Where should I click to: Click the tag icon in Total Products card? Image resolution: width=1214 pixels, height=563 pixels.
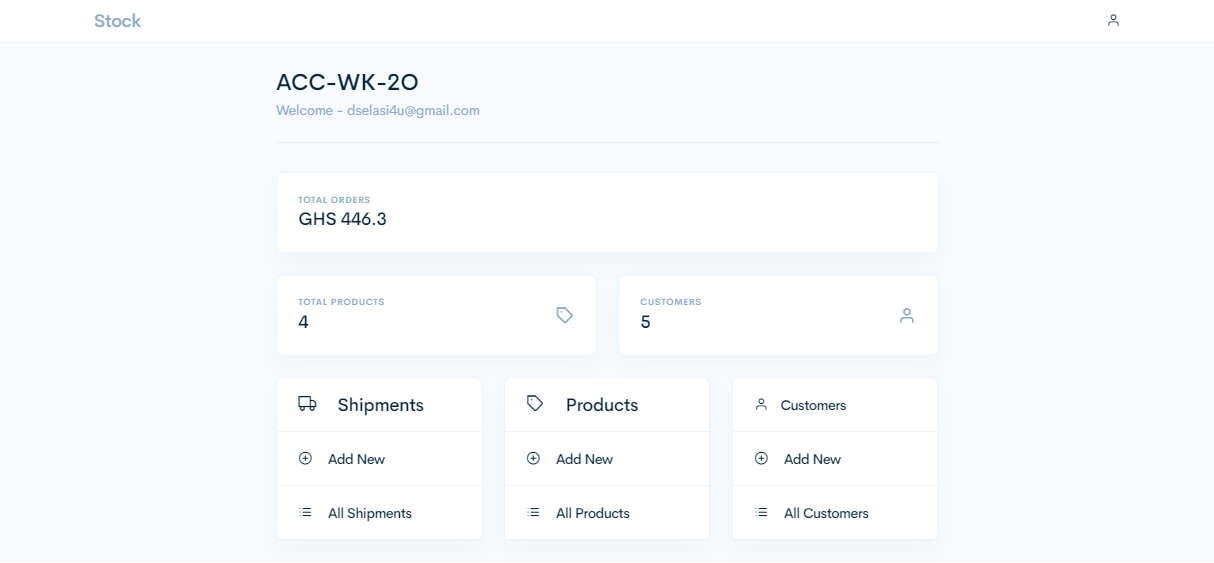pos(565,315)
